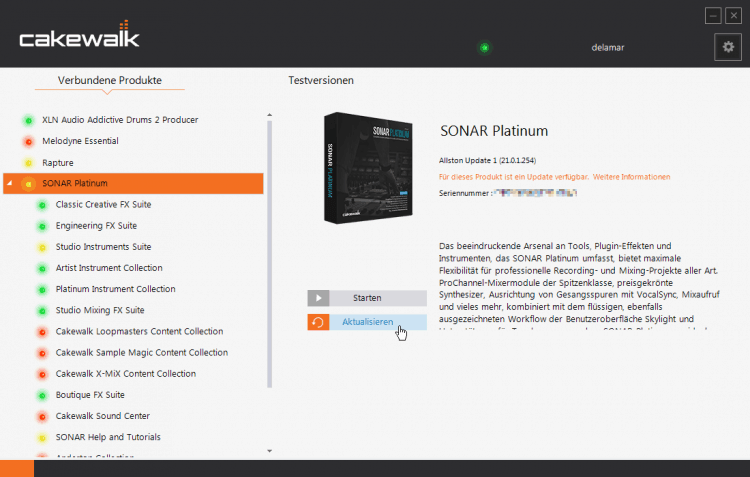Screen dimensions: 750x477
Task: Click the Allston Update 1 version text
Action: click(x=487, y=160)
